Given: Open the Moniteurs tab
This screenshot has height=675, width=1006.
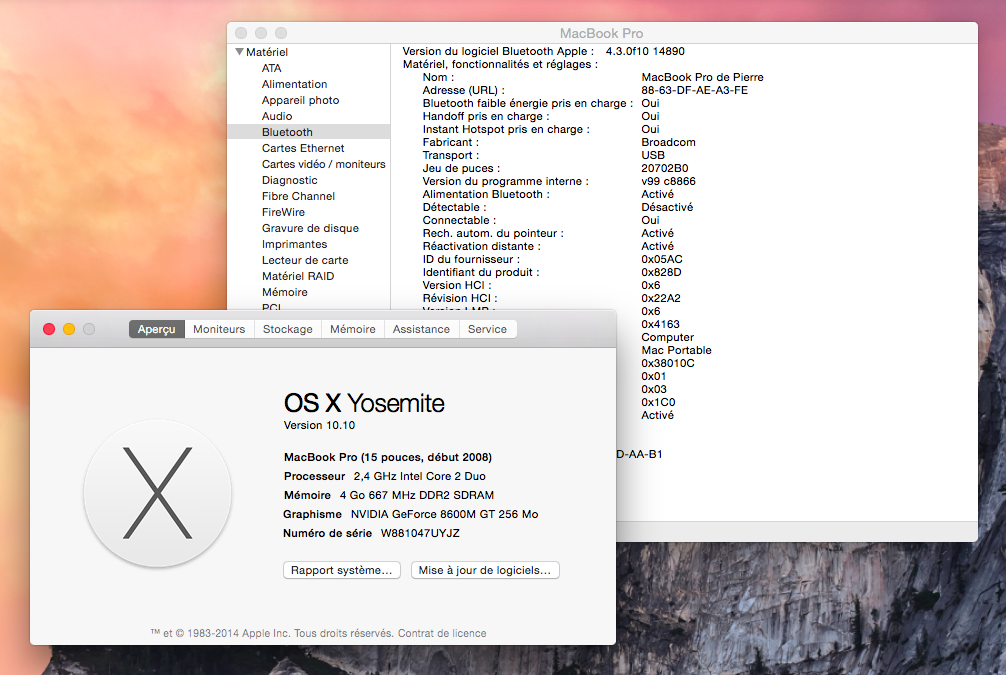Looking at the screenshot, I should (219, 329).
